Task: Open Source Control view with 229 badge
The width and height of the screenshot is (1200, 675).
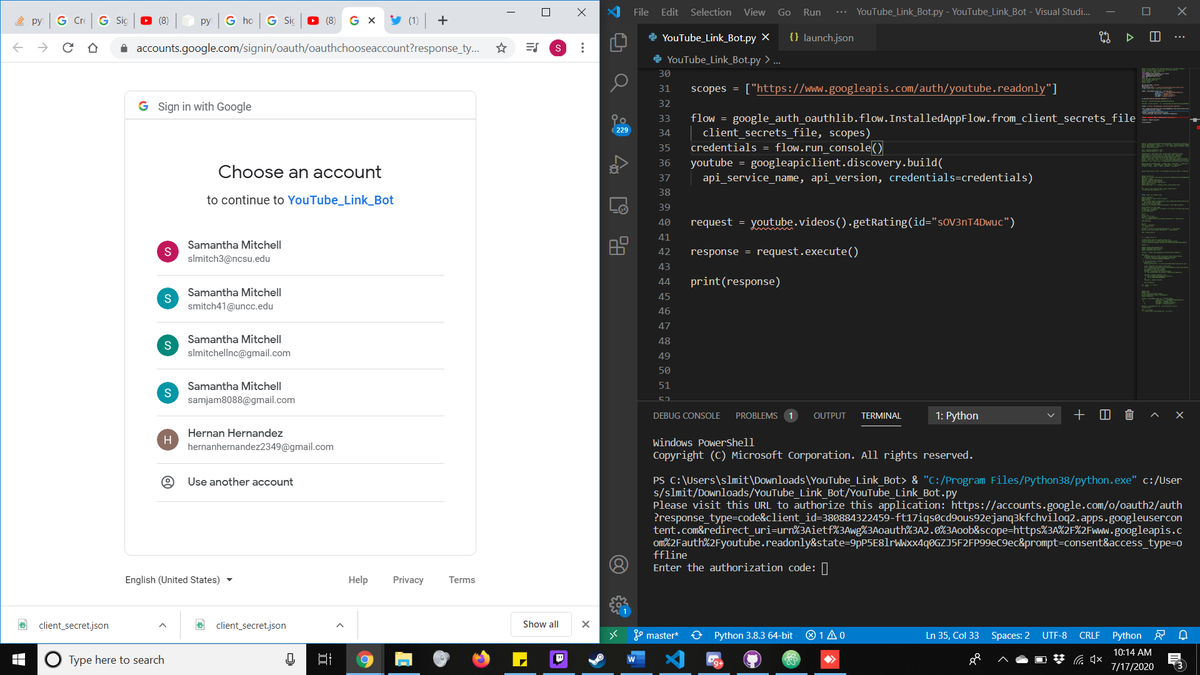Action: (x=619, y=124)
